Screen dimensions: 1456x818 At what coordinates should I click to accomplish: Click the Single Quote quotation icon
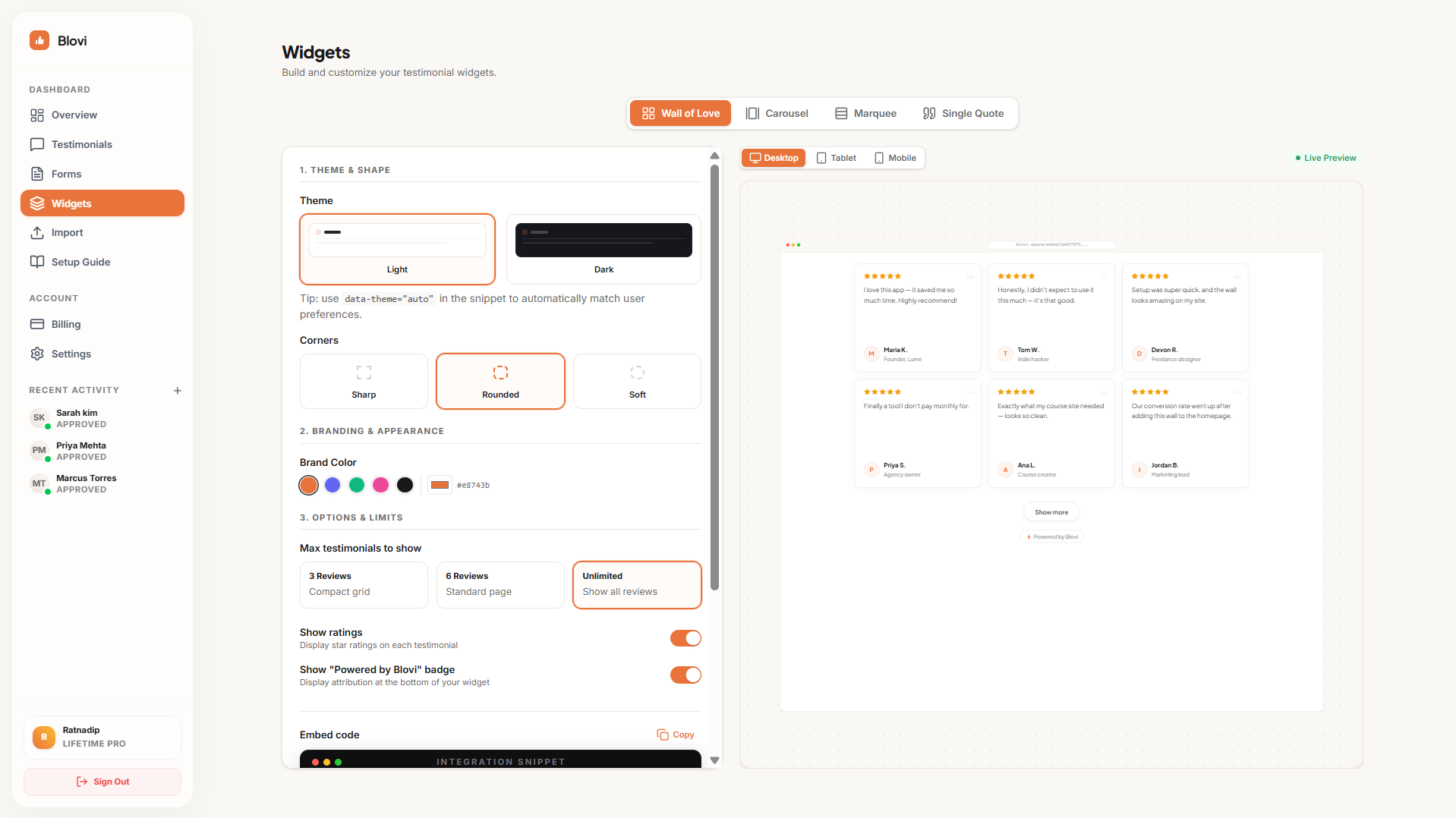[929, 113]
